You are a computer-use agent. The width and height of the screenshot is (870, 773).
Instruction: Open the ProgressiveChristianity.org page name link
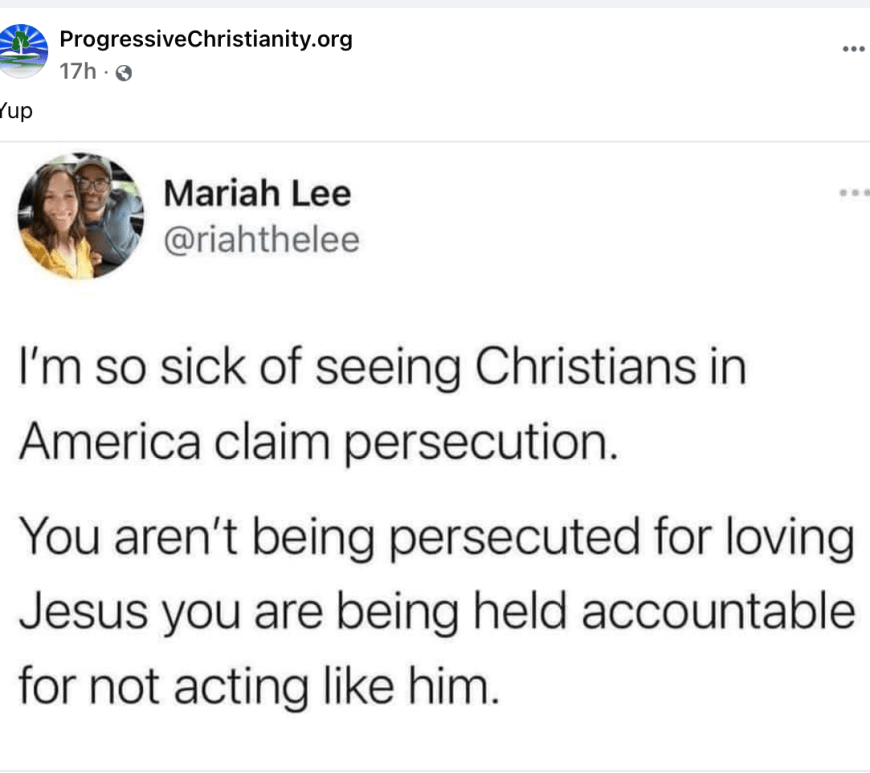click(x=206, y=40)
